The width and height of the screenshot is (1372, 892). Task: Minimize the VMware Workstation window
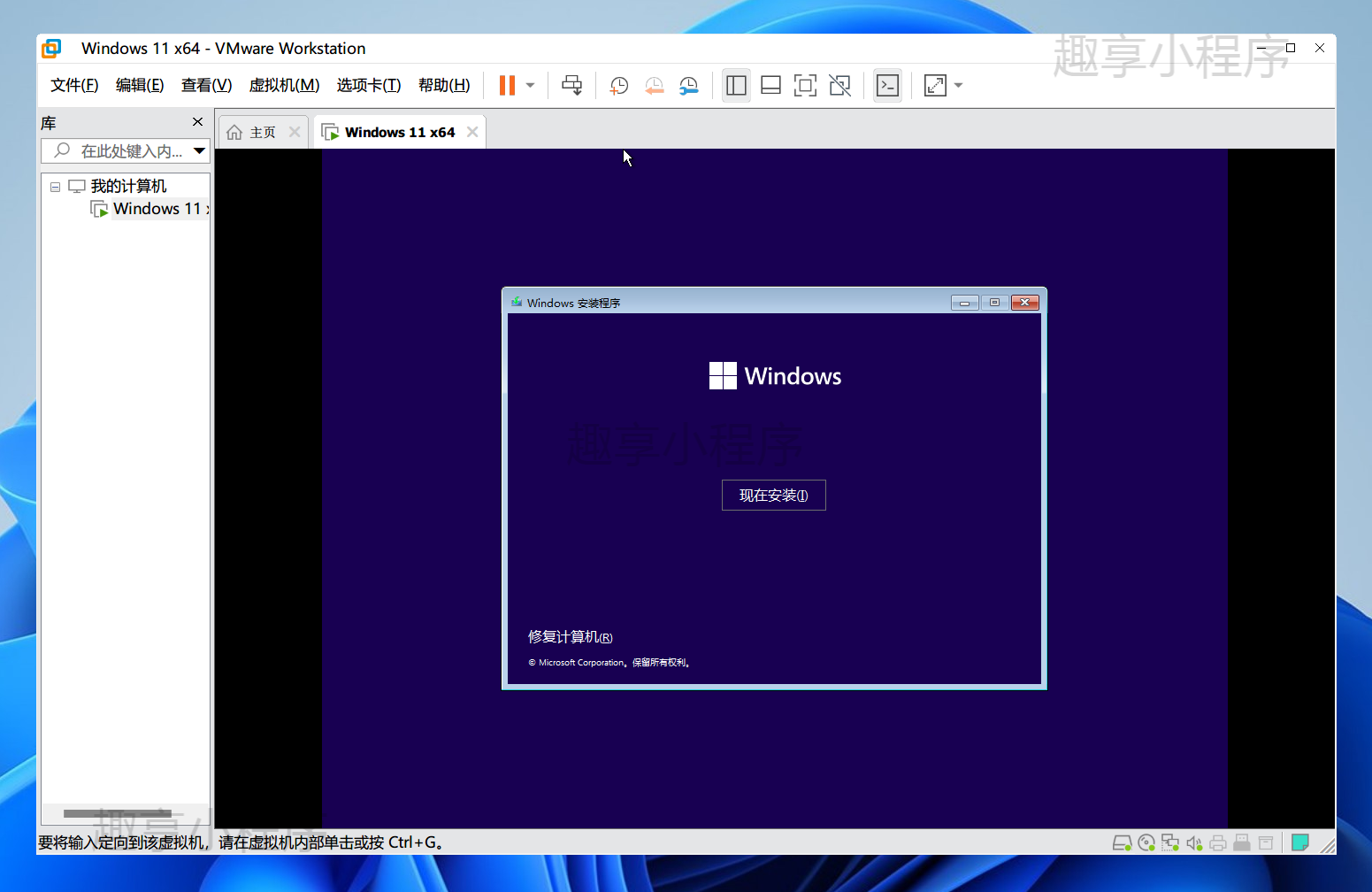(x=1261, y=48)
